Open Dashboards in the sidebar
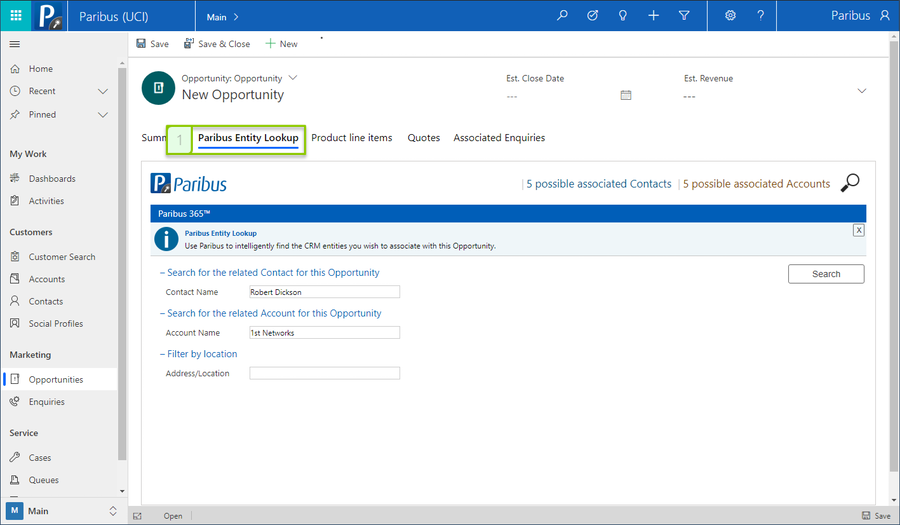Viewport: 900px width, 525px height. tap(52, 178)
